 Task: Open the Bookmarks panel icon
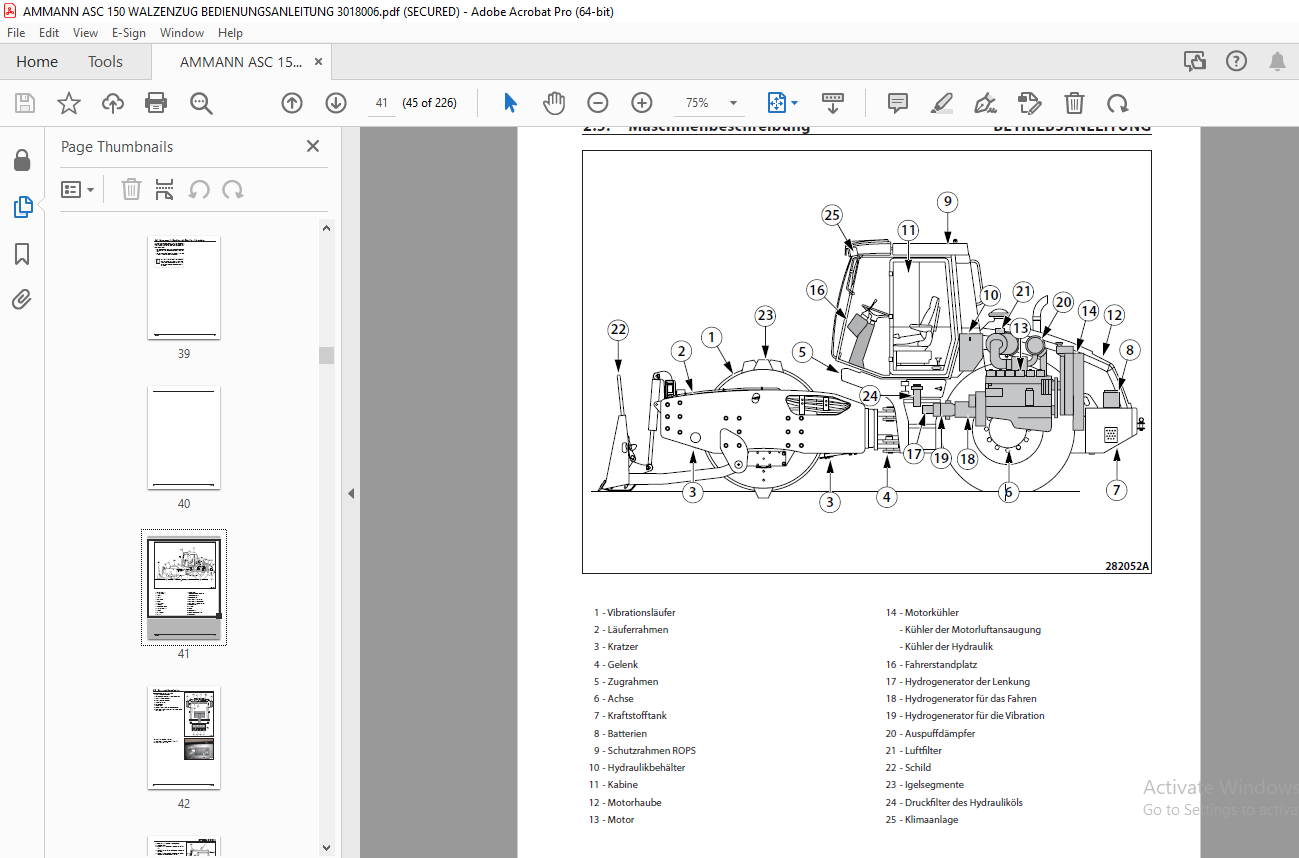(22, 254)
